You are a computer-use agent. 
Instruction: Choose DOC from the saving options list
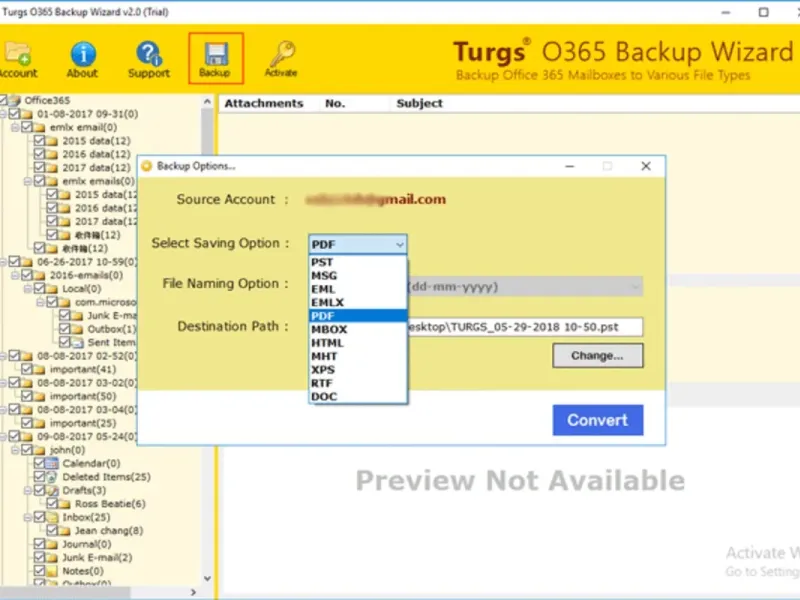tap(358, 396)
